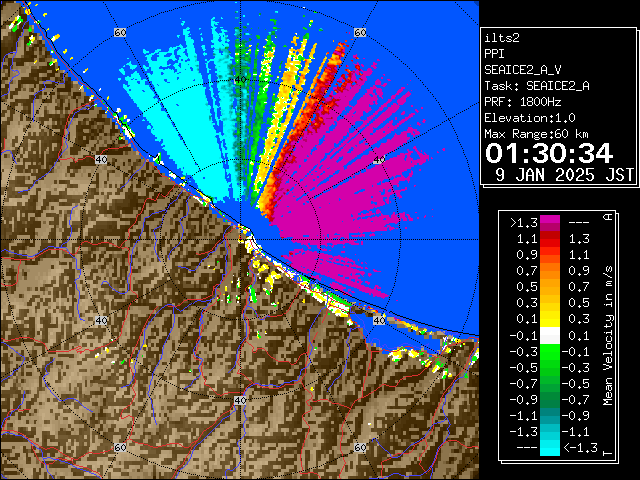Image resolution: width=640 pixels, height=480 pixels.
Task: Click the 'Mean Velocity in m/s' legend title
Action: tap(608, 336)
